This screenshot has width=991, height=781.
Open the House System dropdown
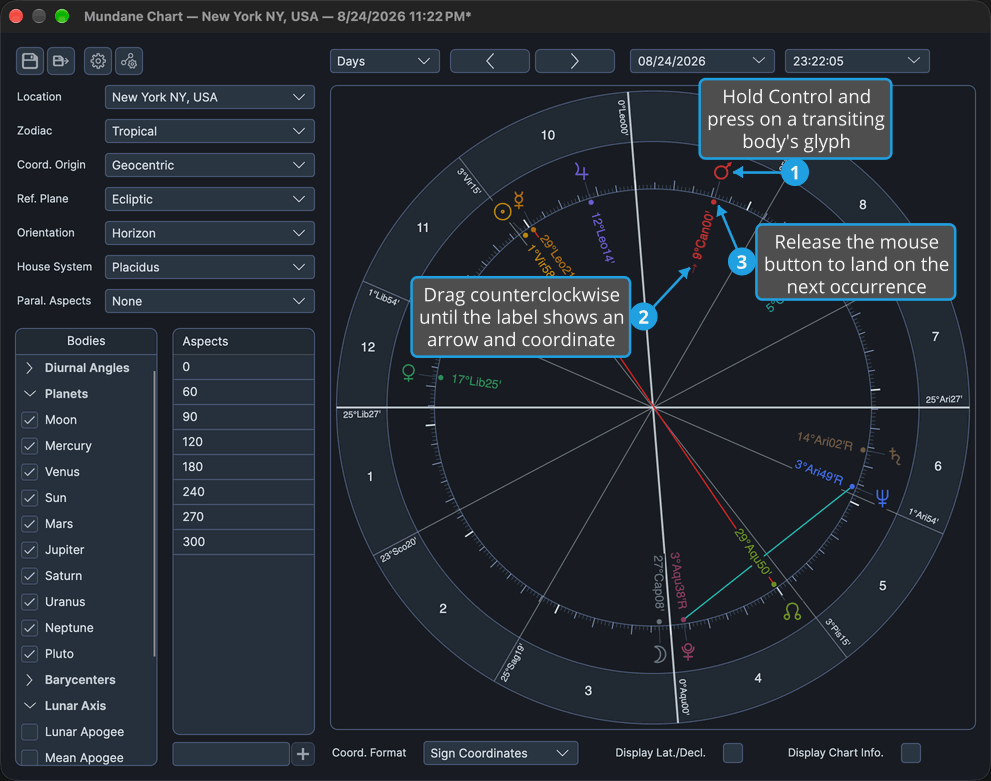pos(209,267)
